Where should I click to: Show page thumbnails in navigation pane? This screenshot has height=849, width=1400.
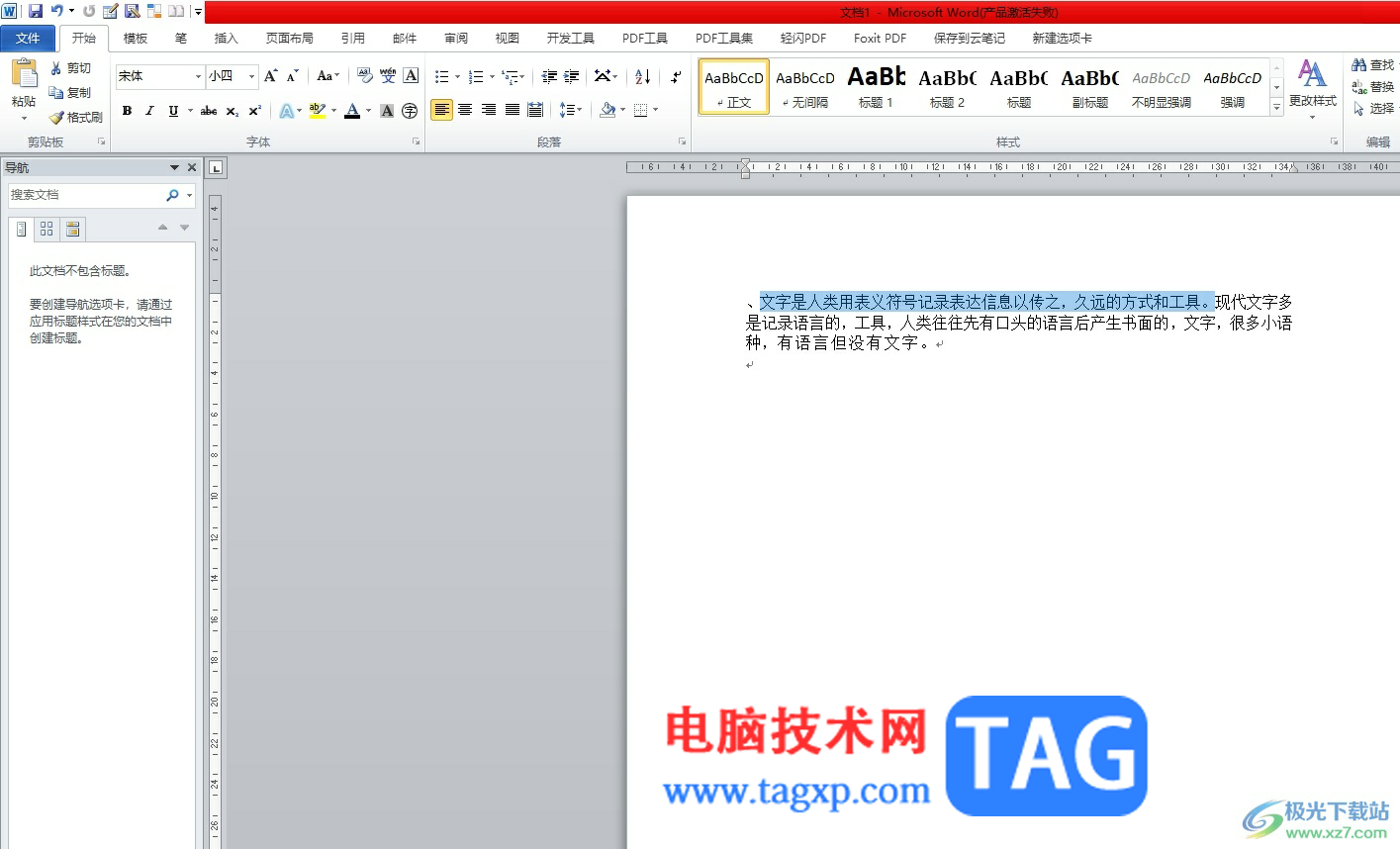pyautogui.click(x=47, y=229)
